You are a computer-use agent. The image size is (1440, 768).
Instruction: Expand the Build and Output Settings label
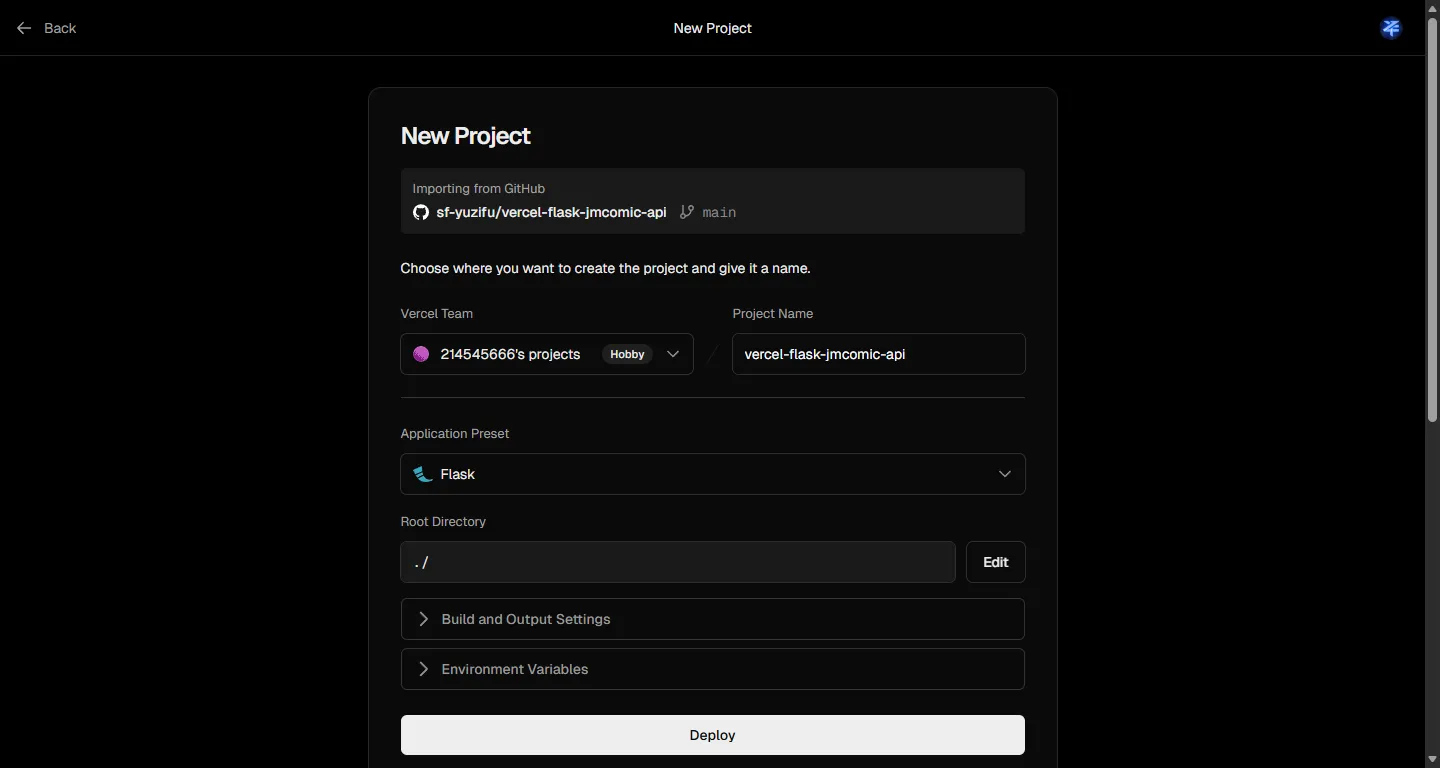pos(526,619)
